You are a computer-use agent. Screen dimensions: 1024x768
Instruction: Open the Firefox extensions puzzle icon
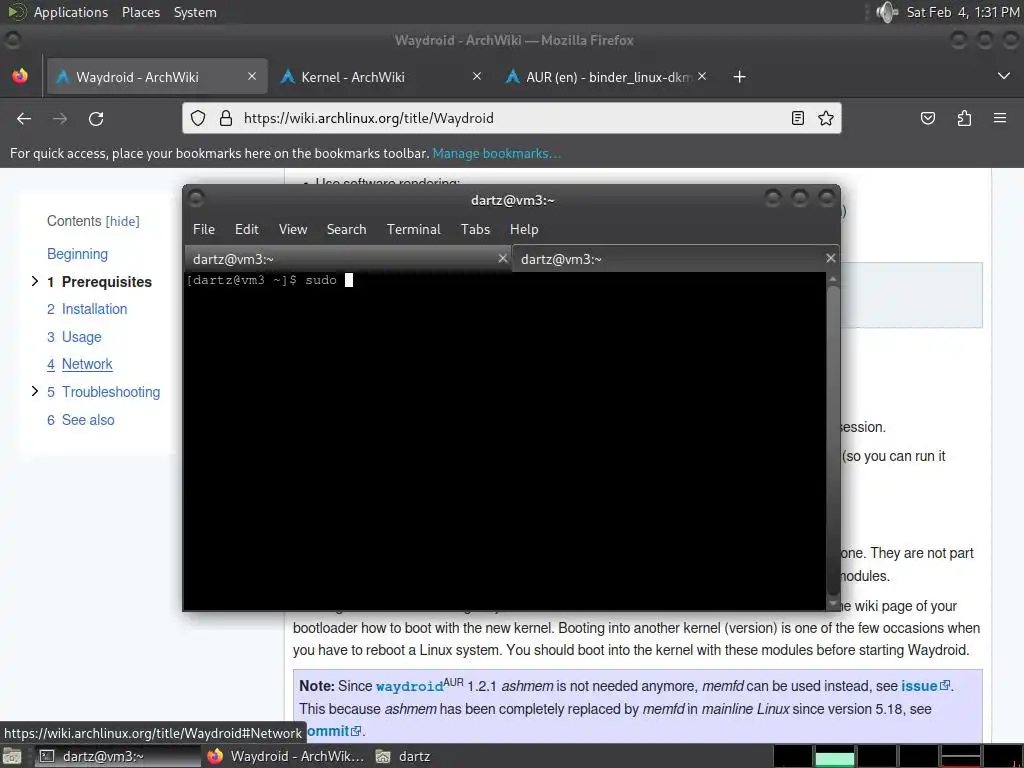click(964, 118)
